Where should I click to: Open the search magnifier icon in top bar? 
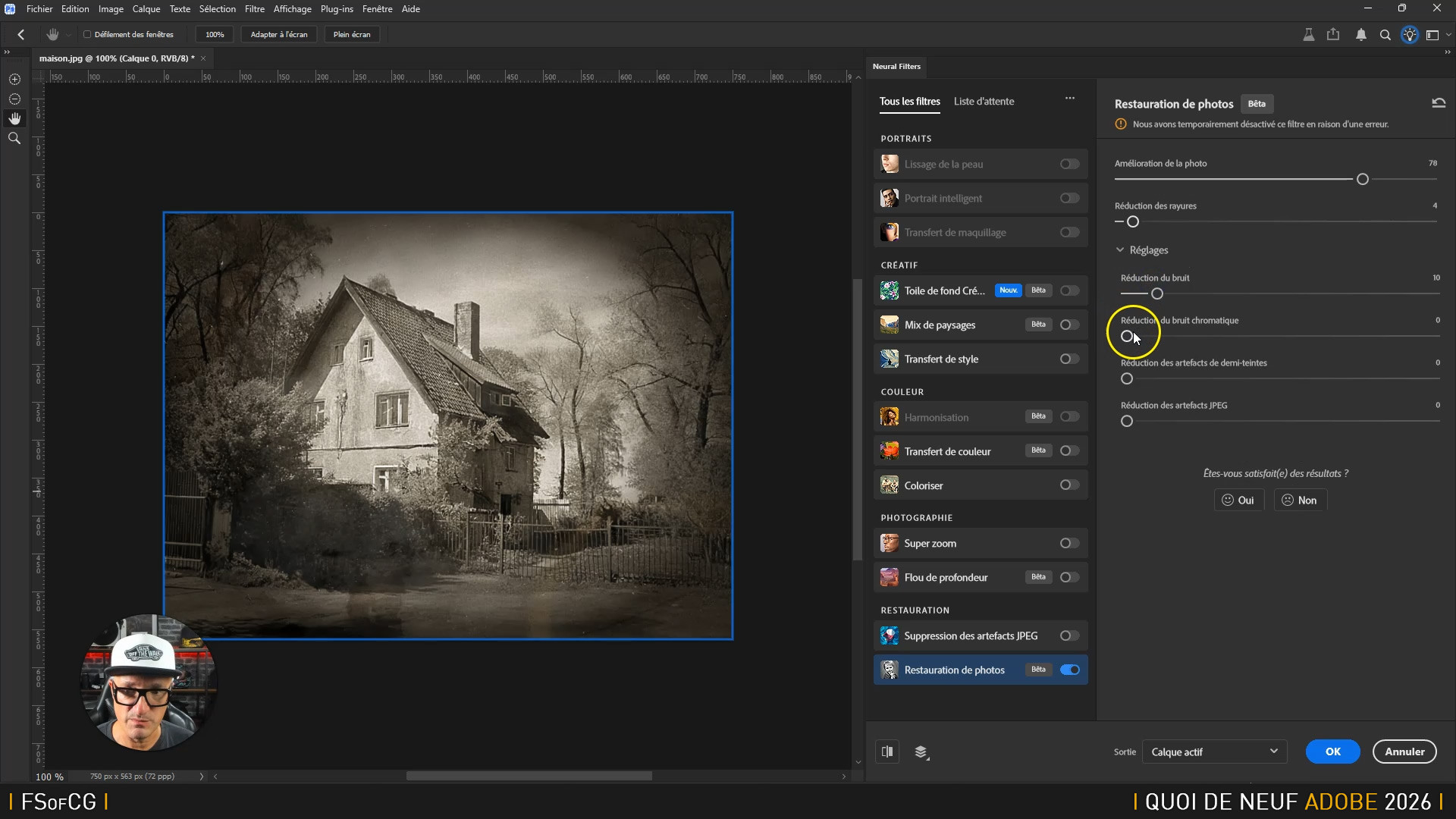pyautogui.click(x=1385, y=35)
